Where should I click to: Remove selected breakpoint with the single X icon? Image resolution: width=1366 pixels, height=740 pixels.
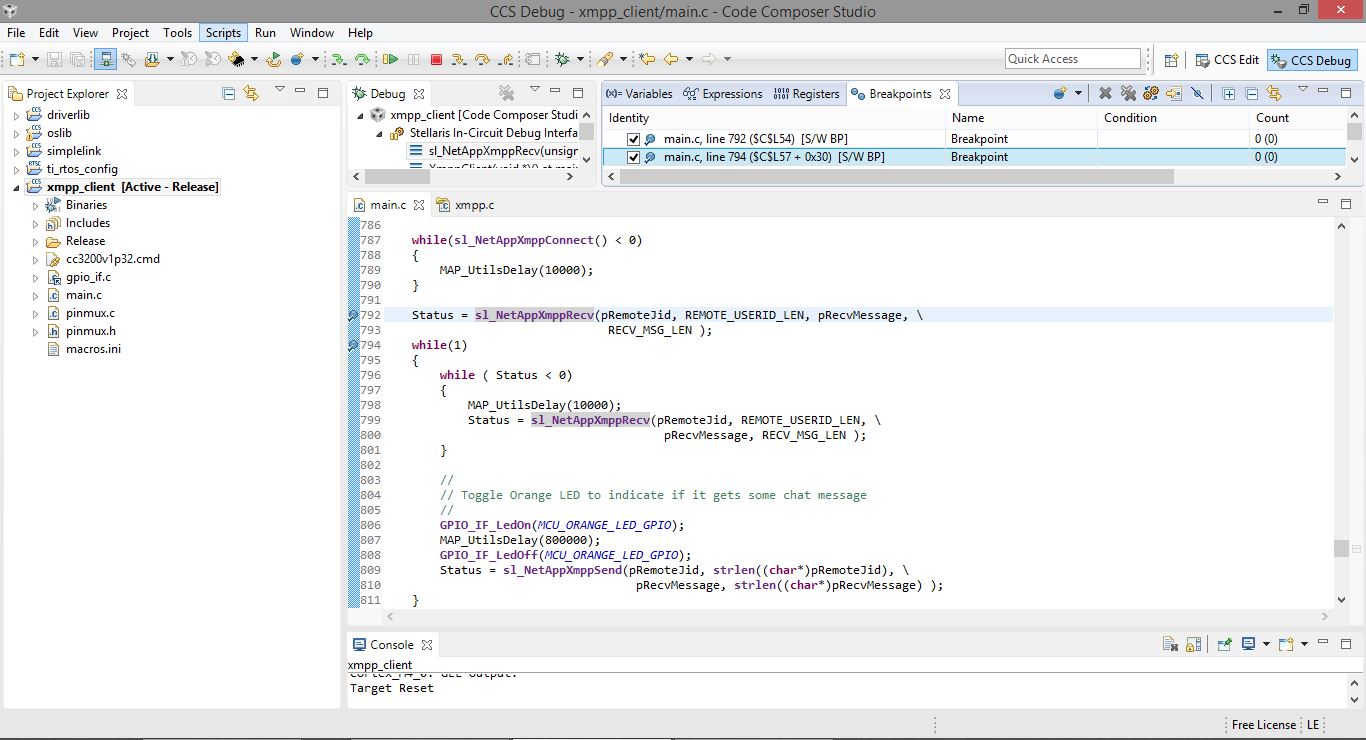(x=1105, y=93)
